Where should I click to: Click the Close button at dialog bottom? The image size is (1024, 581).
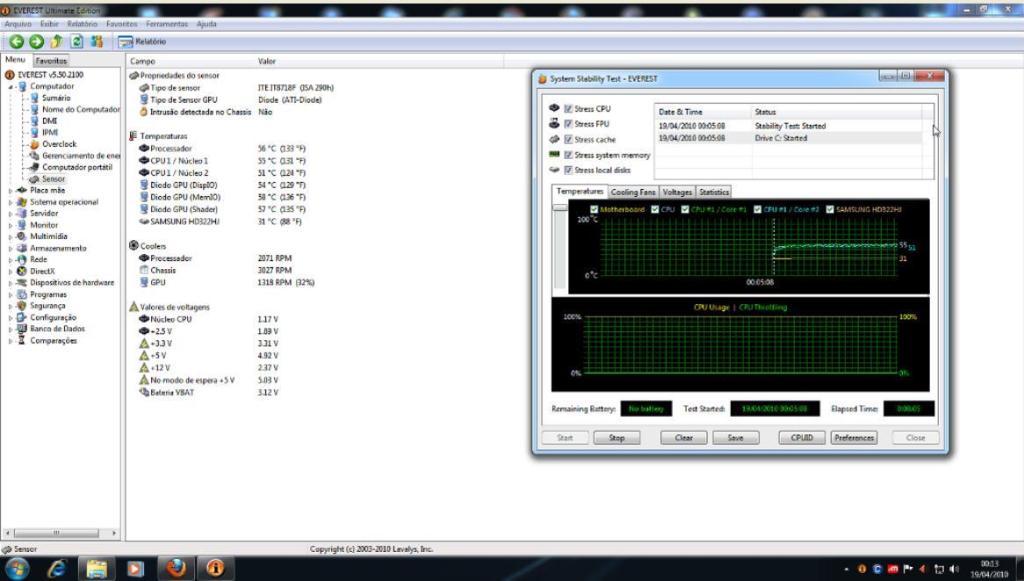click(x=916, y=438)
